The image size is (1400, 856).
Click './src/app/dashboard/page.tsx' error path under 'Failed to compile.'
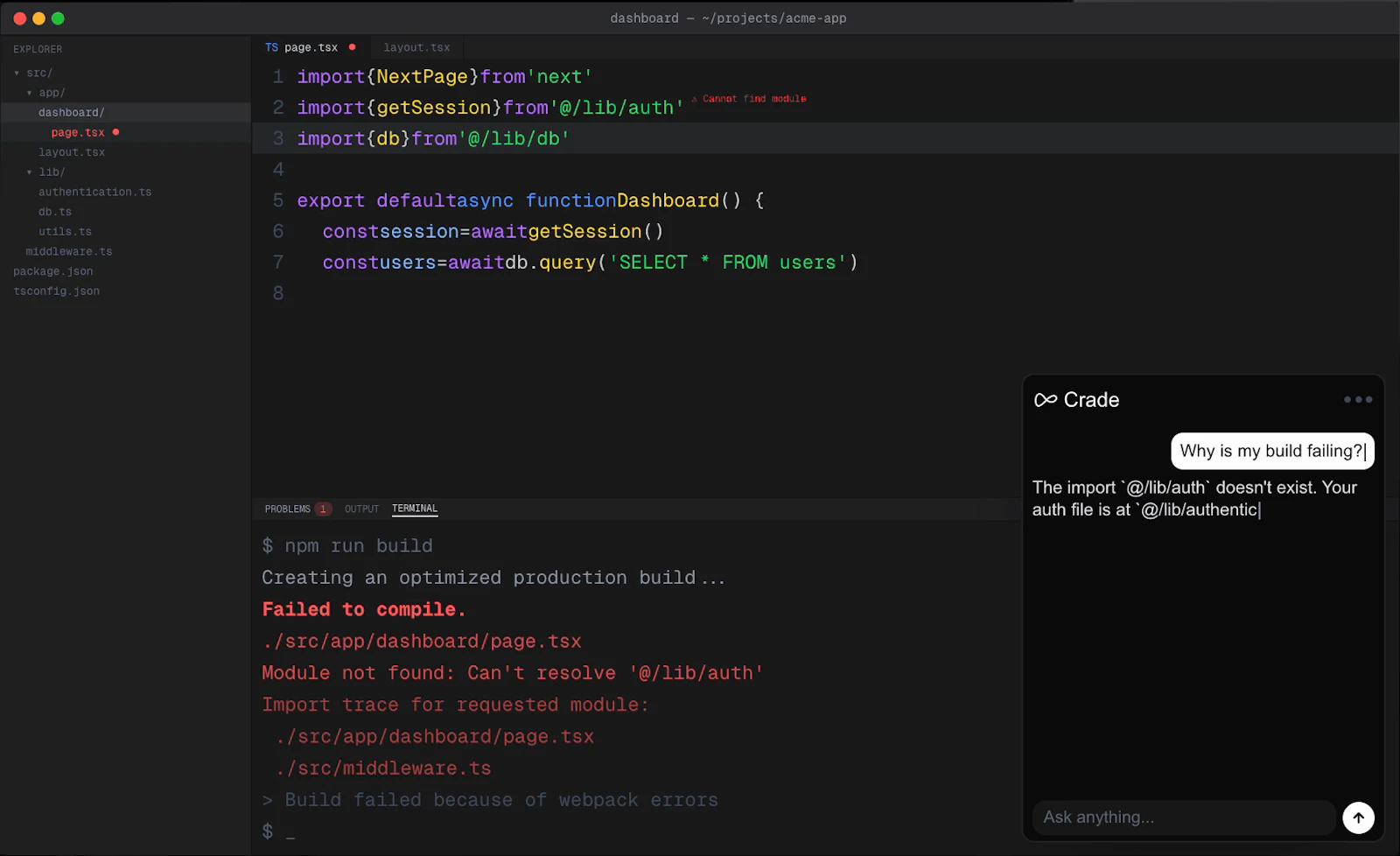click(x=422, y=642)
